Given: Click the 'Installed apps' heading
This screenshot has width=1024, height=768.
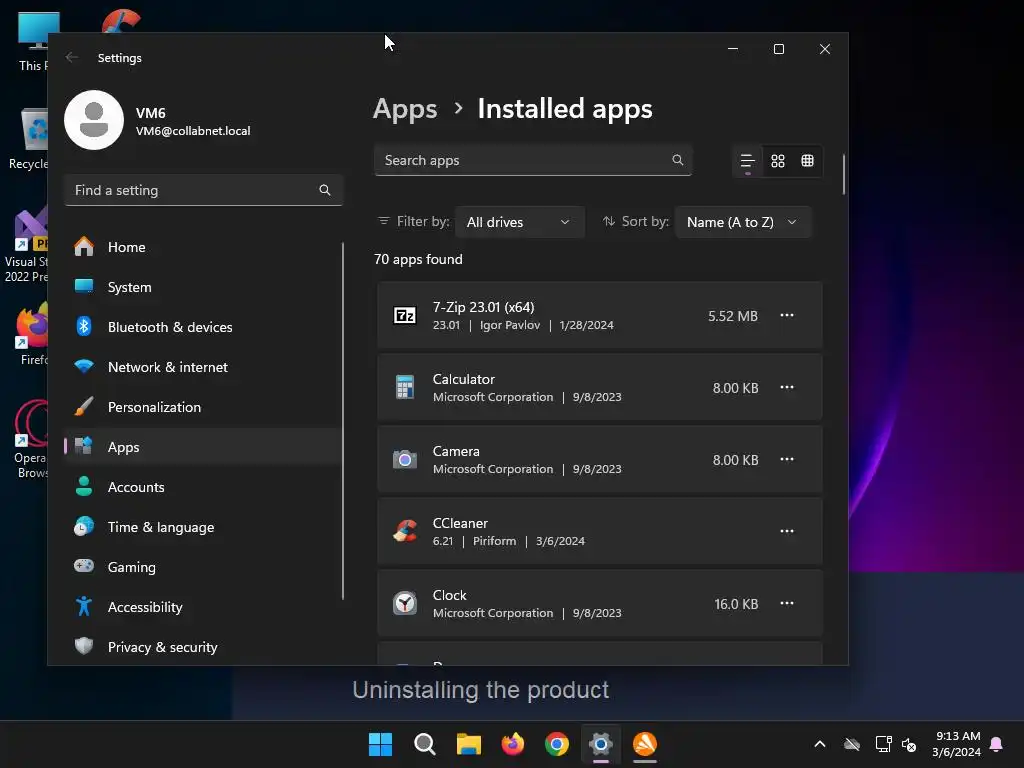Looking at the screenshot, I should coord(565,109).
